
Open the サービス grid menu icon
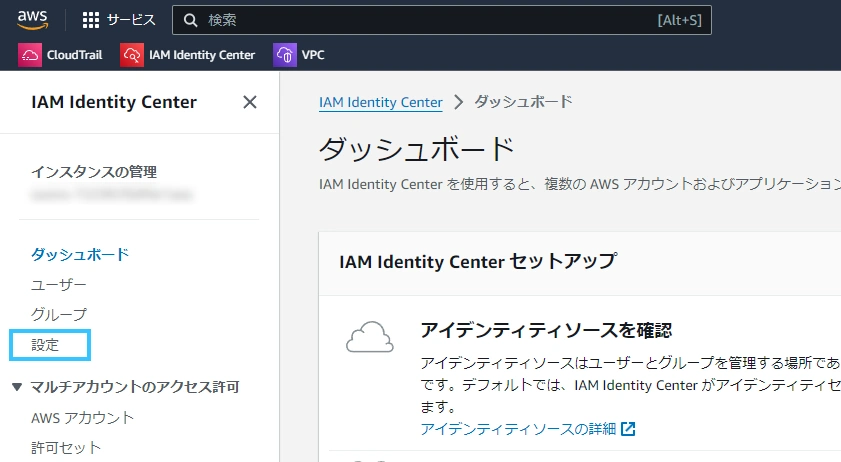coord(91,20)
